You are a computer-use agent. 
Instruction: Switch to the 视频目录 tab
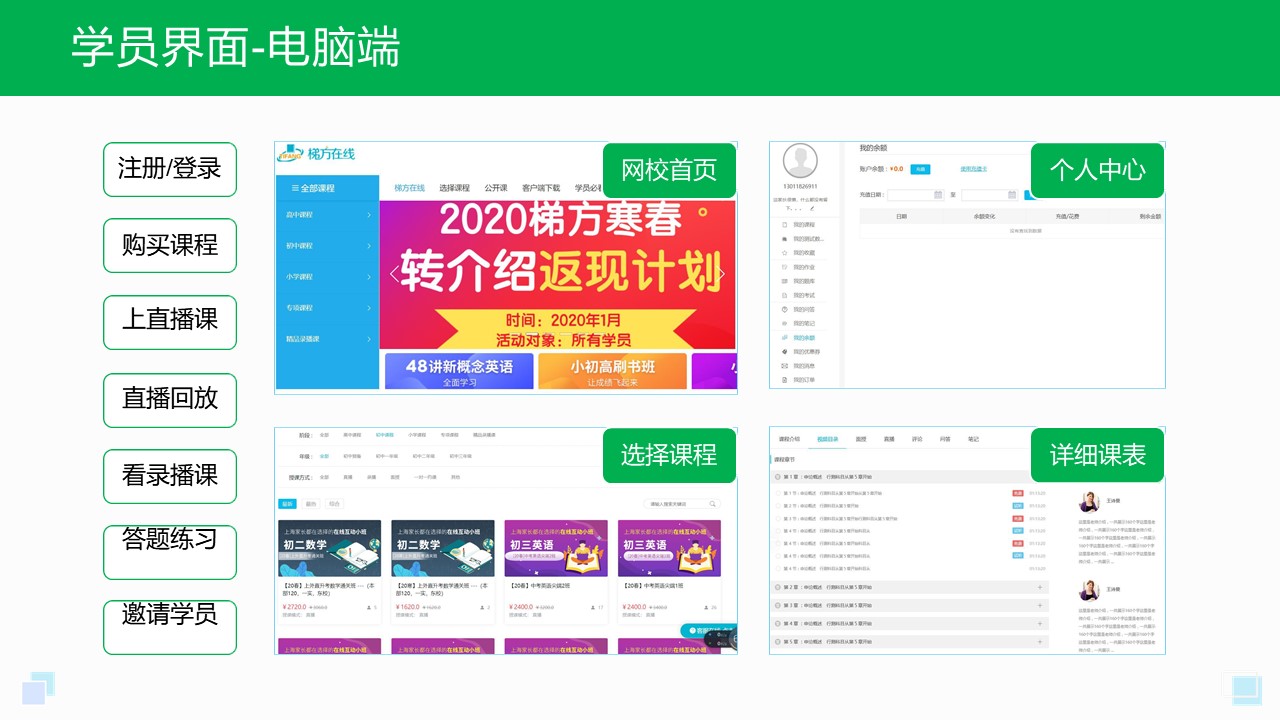click(x=827, y=439)
